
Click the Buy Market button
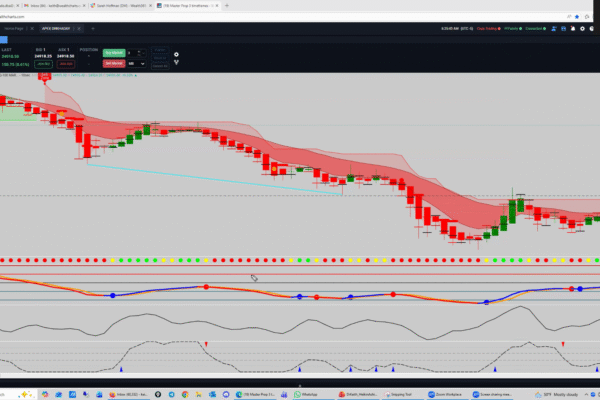click(x=113, y=52)
